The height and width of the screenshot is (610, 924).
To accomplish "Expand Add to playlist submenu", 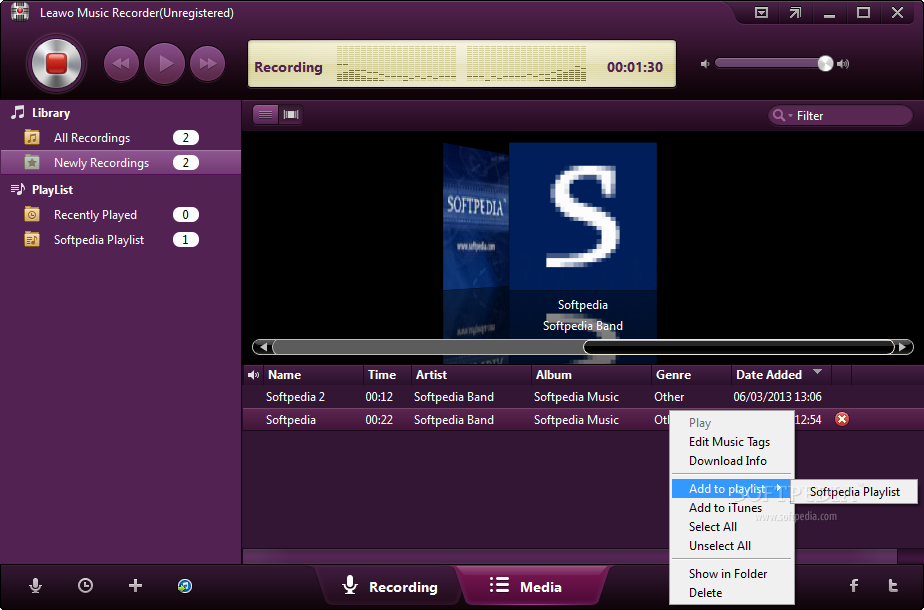I will (731, 489).
